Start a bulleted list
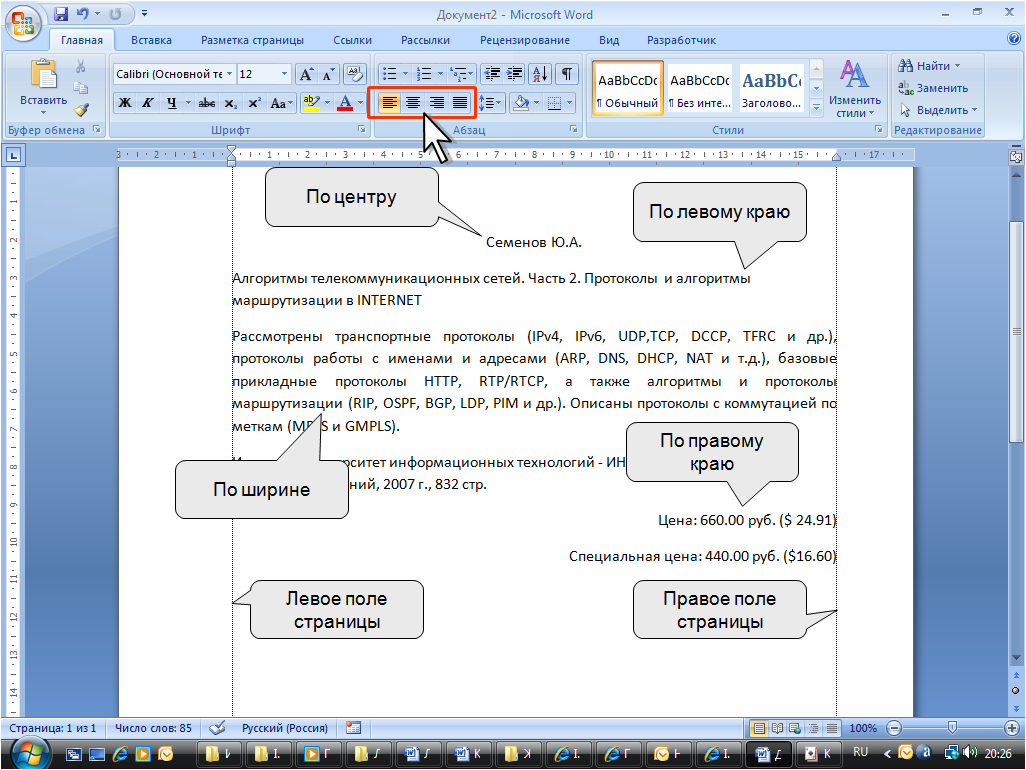Viewport: 1026px width, 770px height. (x=390, y=74)
